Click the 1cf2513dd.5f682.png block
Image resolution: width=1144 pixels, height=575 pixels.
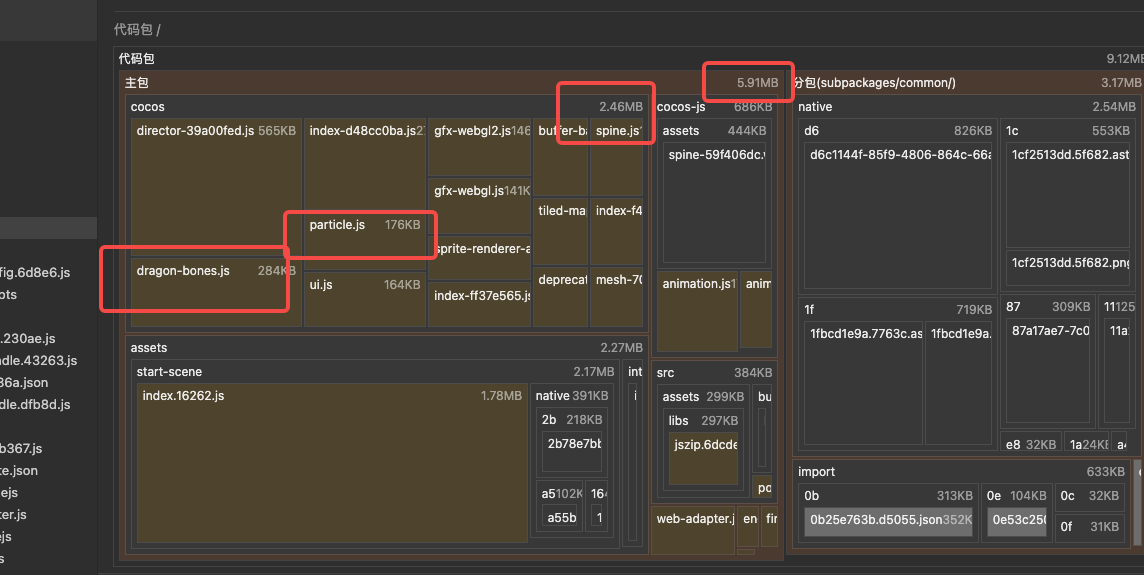click(x=1067, y=270)
